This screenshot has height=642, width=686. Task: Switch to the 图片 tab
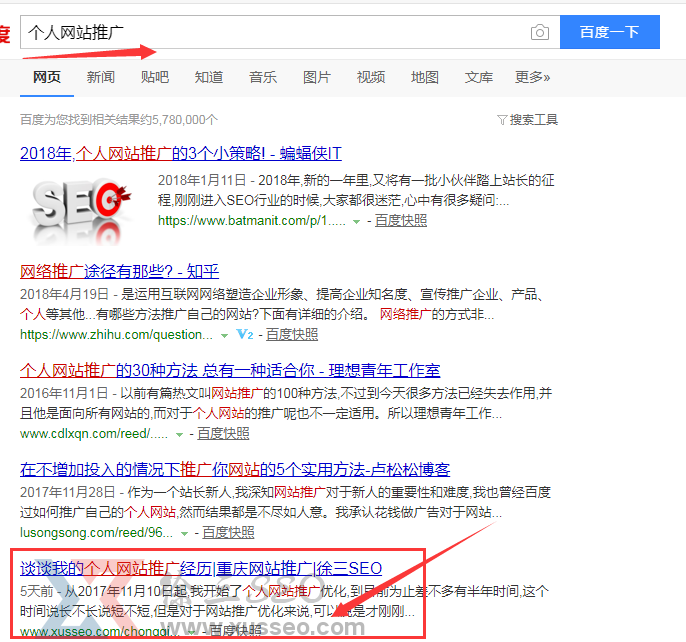coord(317,77)
